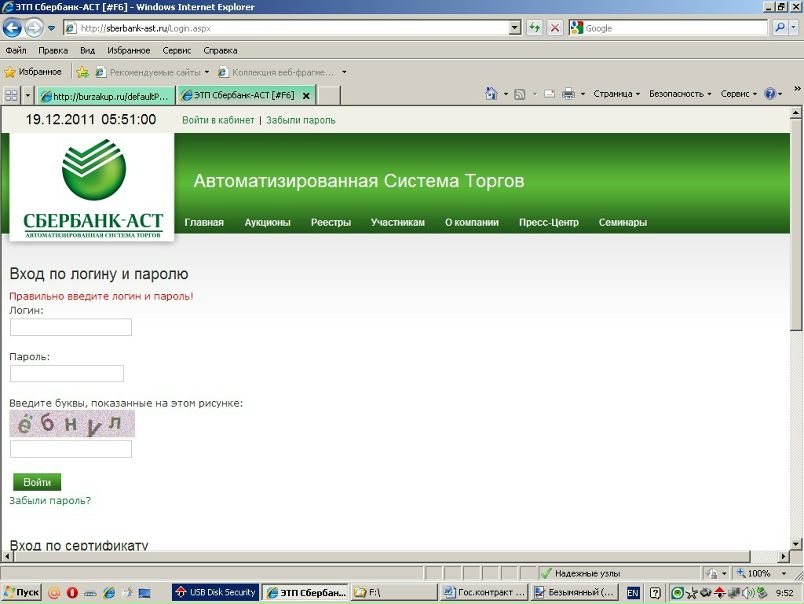Click the Print icon in command bar

pos(568,94)
